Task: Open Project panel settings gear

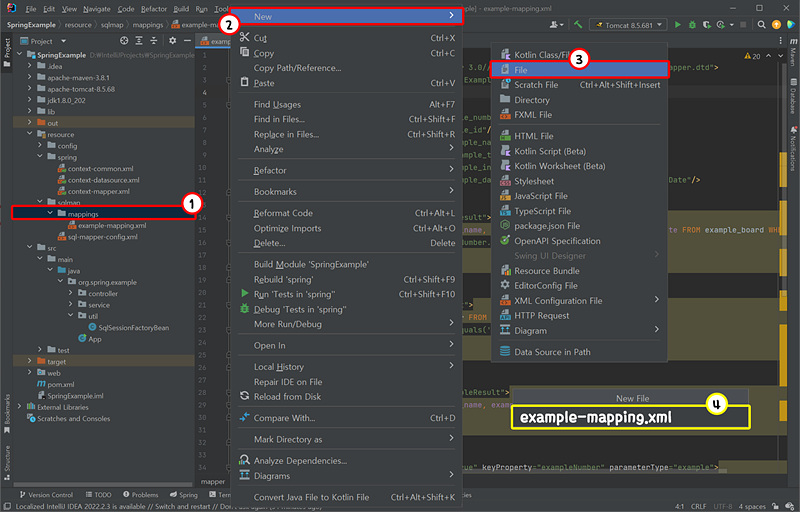Action: pos(172,41)
